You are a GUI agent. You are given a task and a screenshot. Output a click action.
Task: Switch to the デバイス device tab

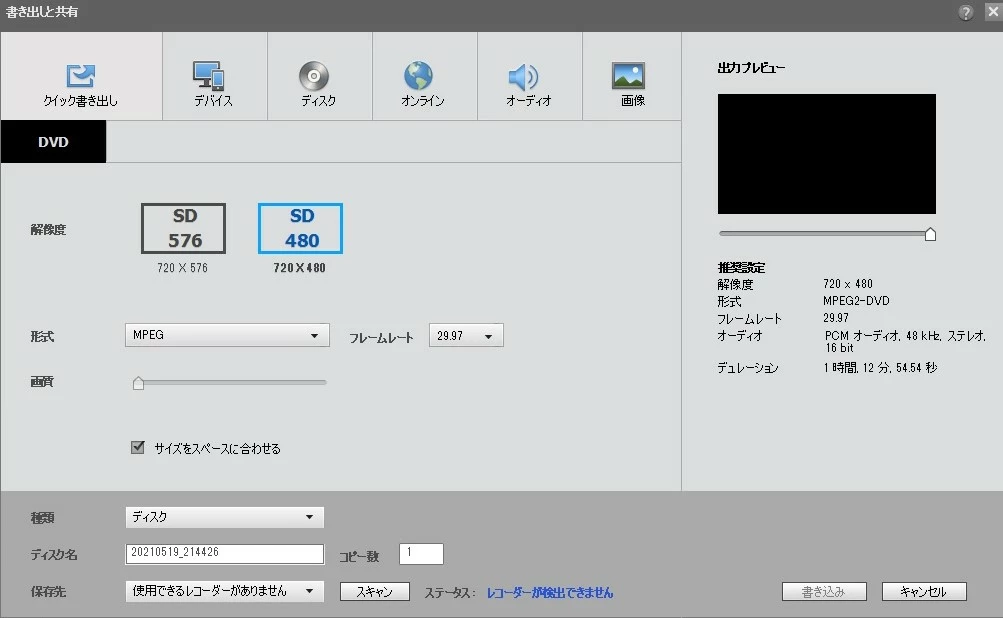[x=214, y=76]
